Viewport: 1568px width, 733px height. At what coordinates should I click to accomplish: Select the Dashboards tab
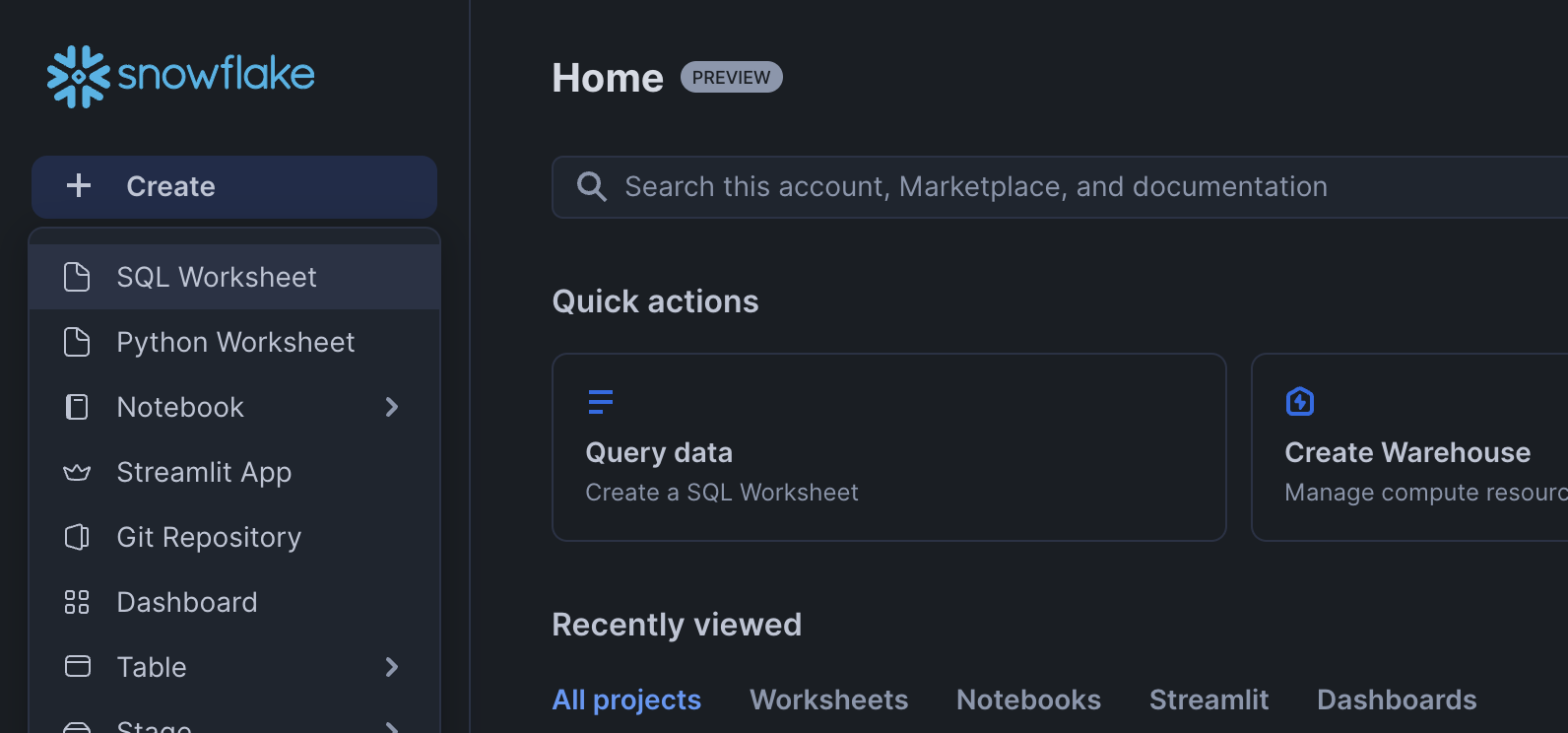(x=1397, y=700)
